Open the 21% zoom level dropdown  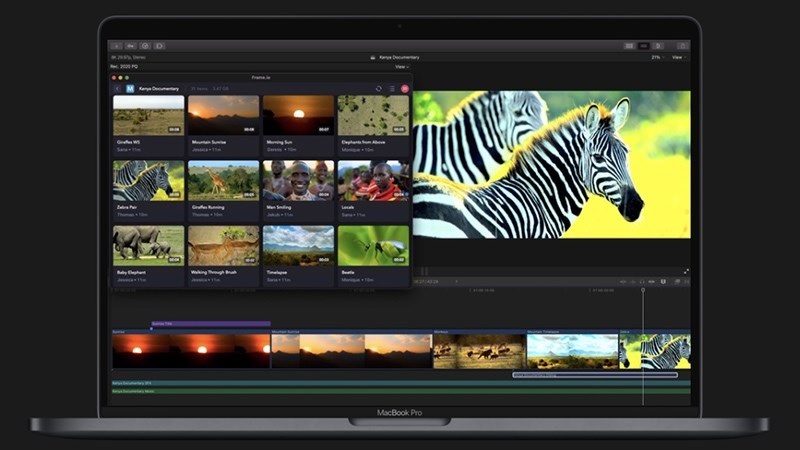pos(657,58)
